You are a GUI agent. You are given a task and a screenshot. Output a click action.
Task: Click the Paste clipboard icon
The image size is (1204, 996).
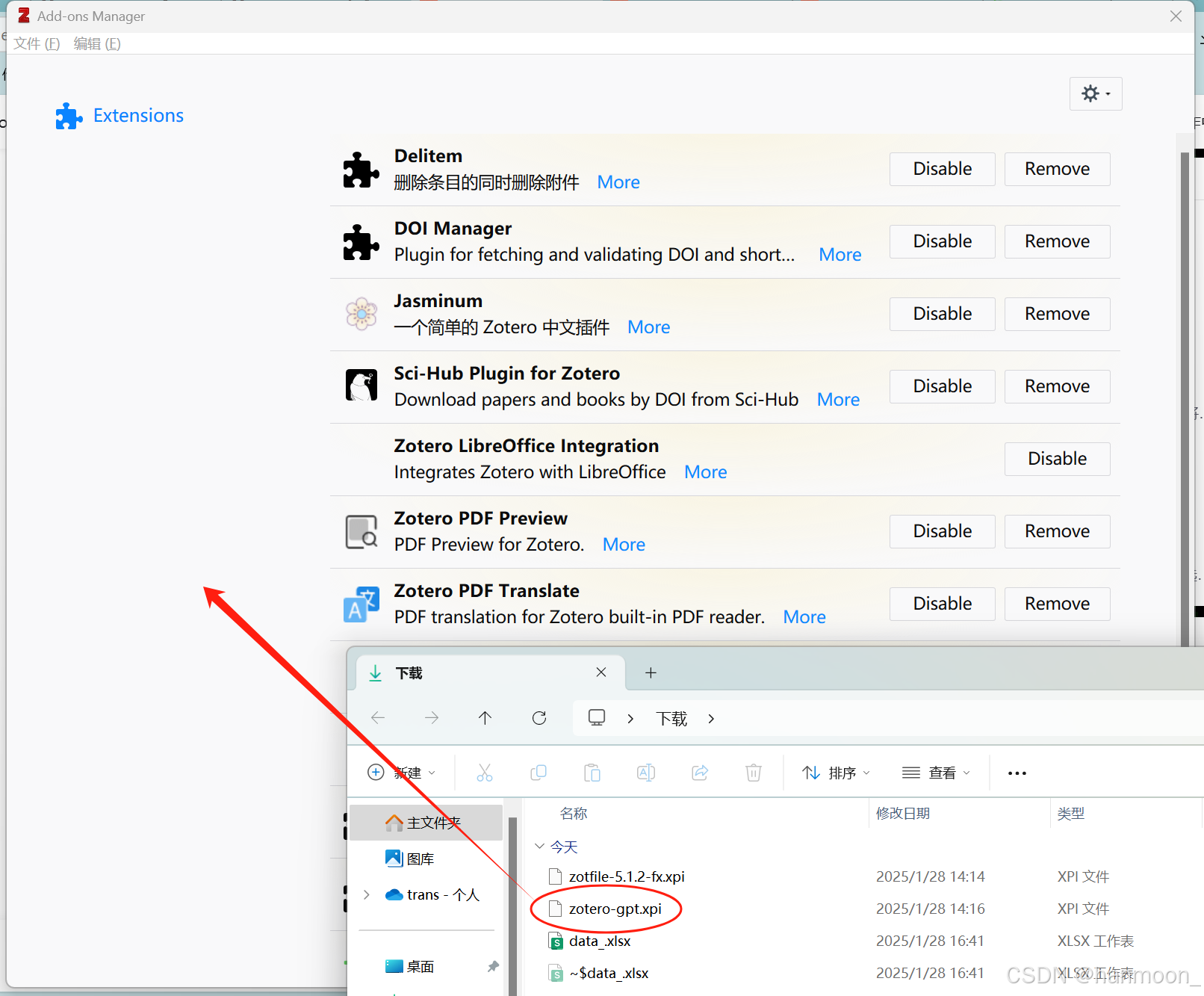[x=592, y=773]
